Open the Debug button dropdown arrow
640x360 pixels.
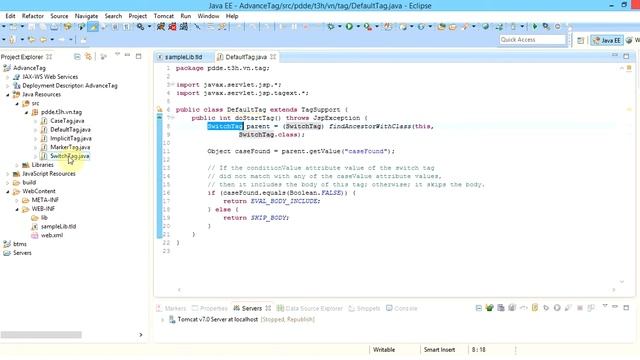pyautogui.click(x=339, y=27)
